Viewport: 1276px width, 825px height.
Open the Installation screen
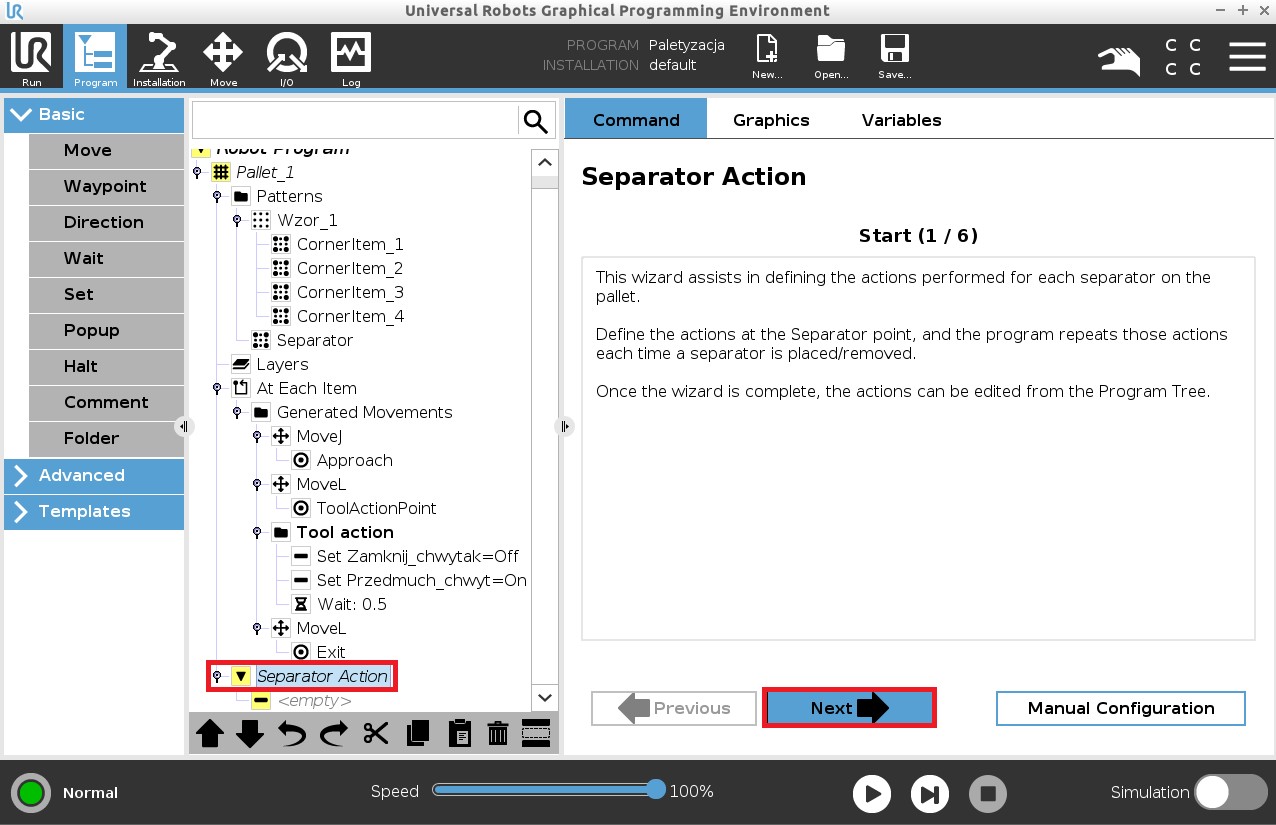pos(159,57)
